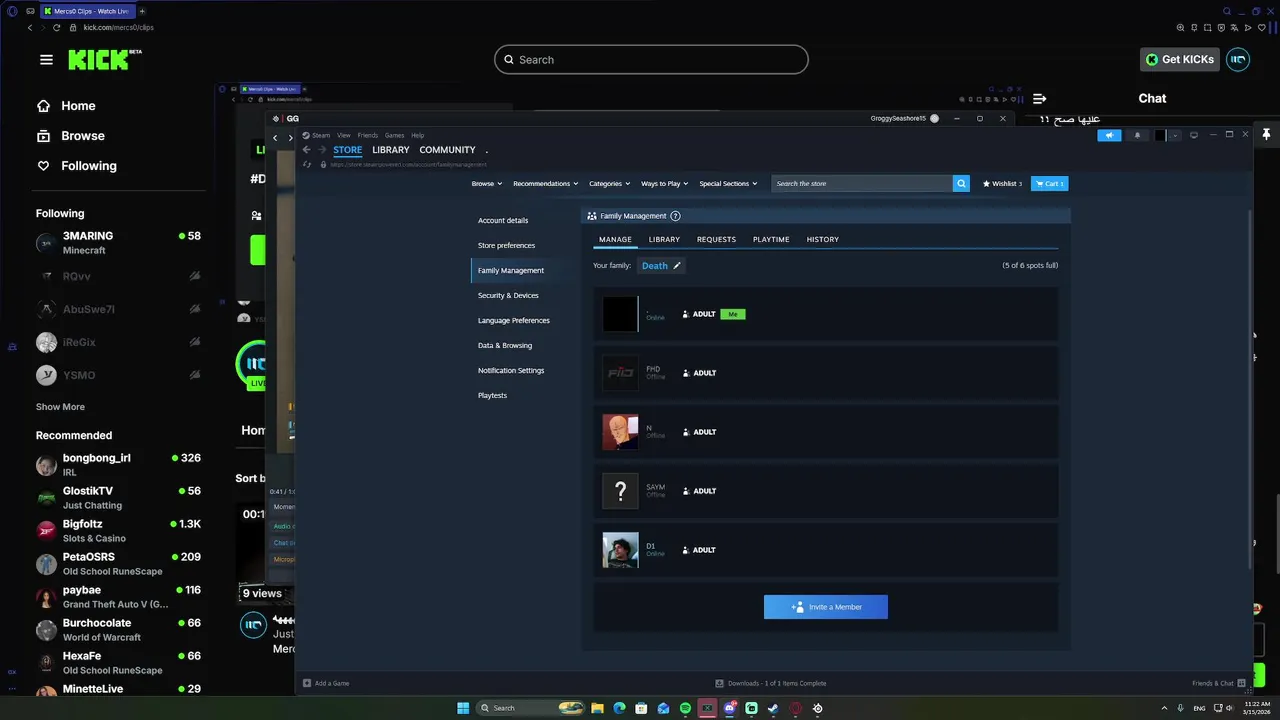
Task: Open Bigfoltz recommended channel
Action: click(x=118, y=531)
